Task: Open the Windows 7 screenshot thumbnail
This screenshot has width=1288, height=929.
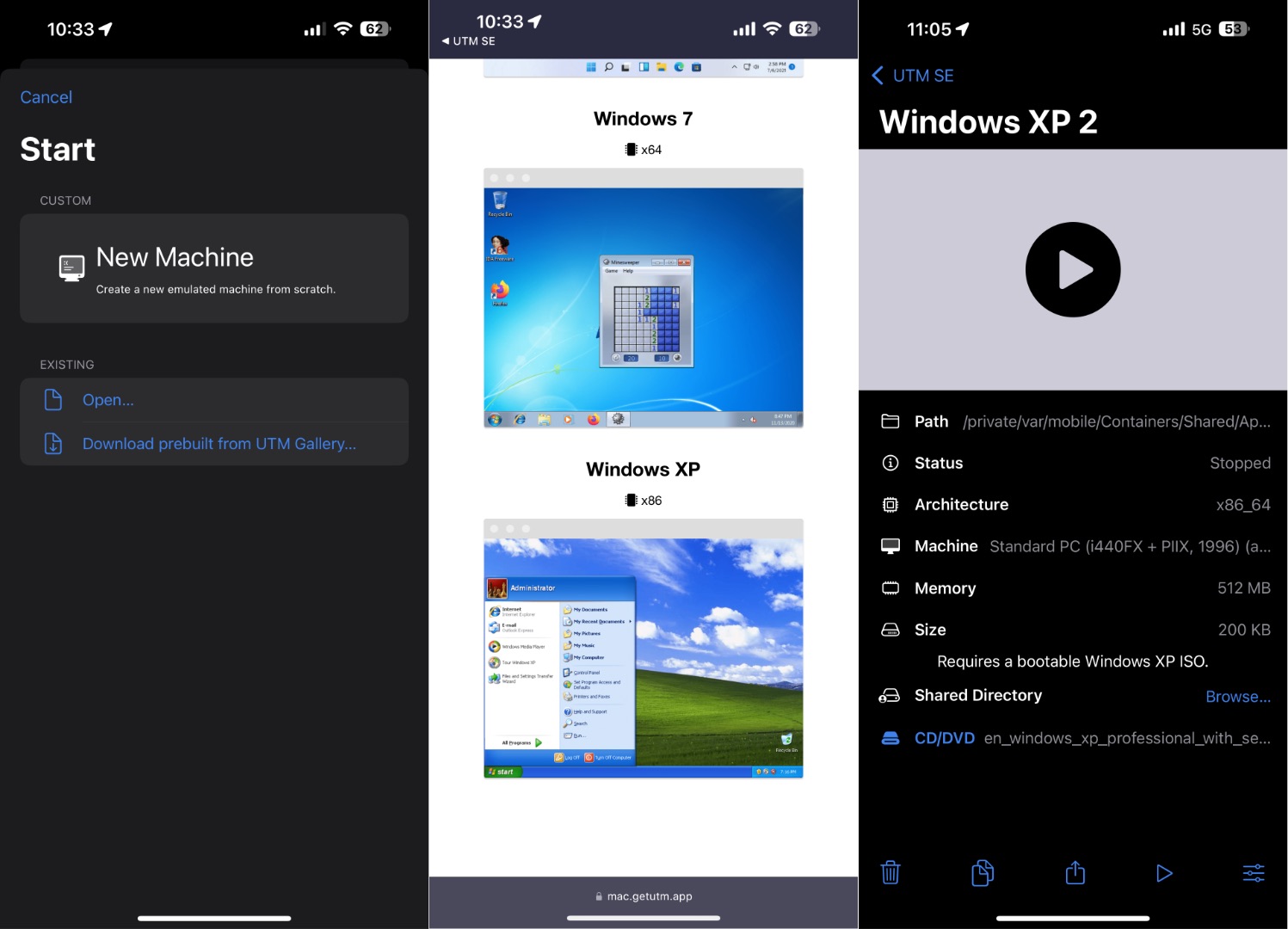Action: click(643, 298)
